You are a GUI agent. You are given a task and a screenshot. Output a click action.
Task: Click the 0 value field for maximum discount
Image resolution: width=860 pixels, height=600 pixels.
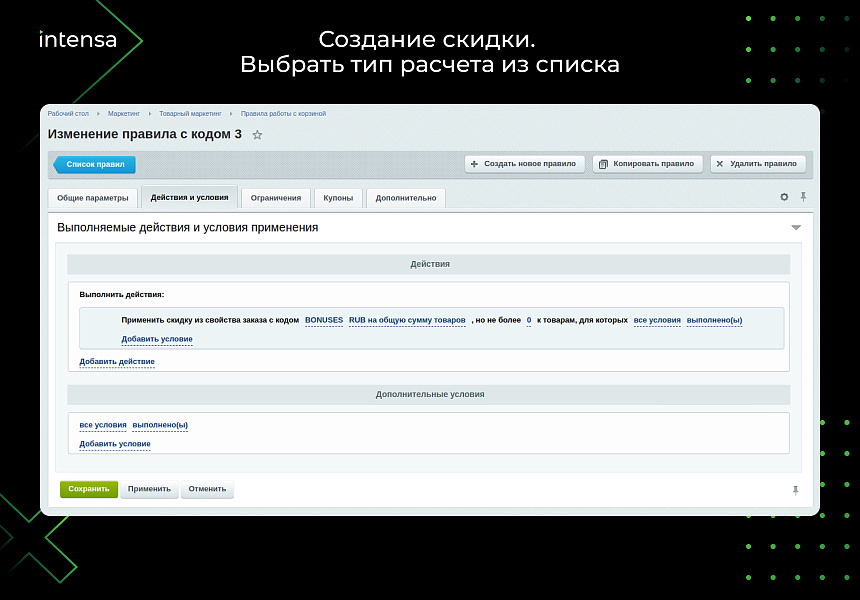(x=528, y=319)
